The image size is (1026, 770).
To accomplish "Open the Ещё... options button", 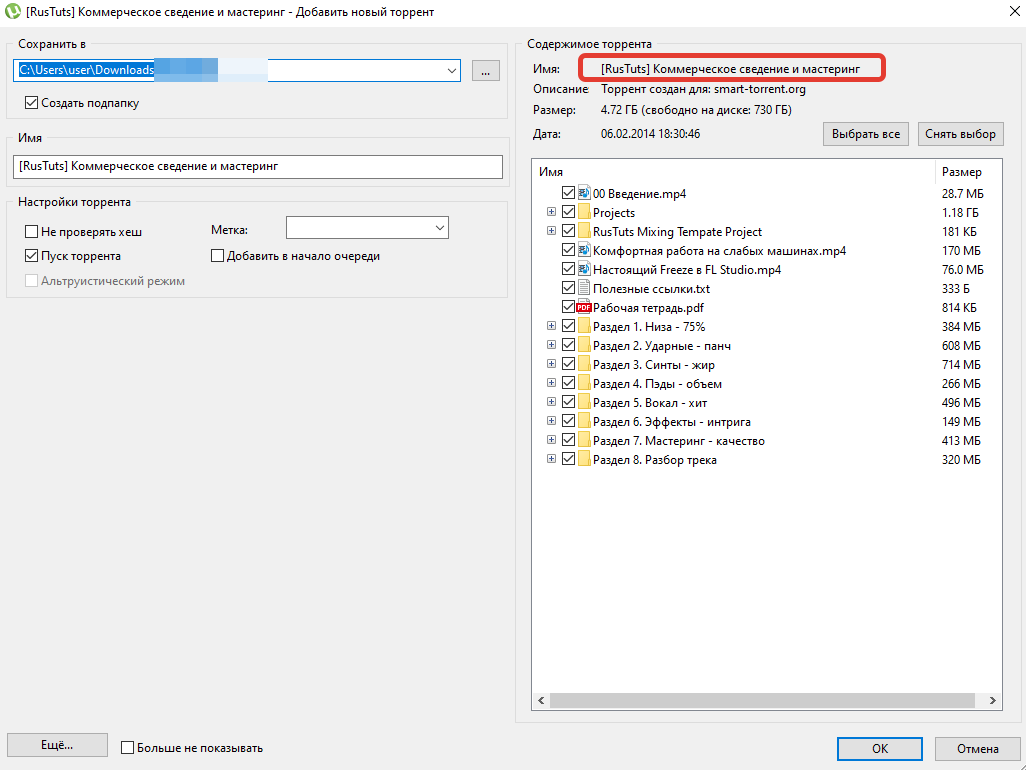I will pos(57,745).
